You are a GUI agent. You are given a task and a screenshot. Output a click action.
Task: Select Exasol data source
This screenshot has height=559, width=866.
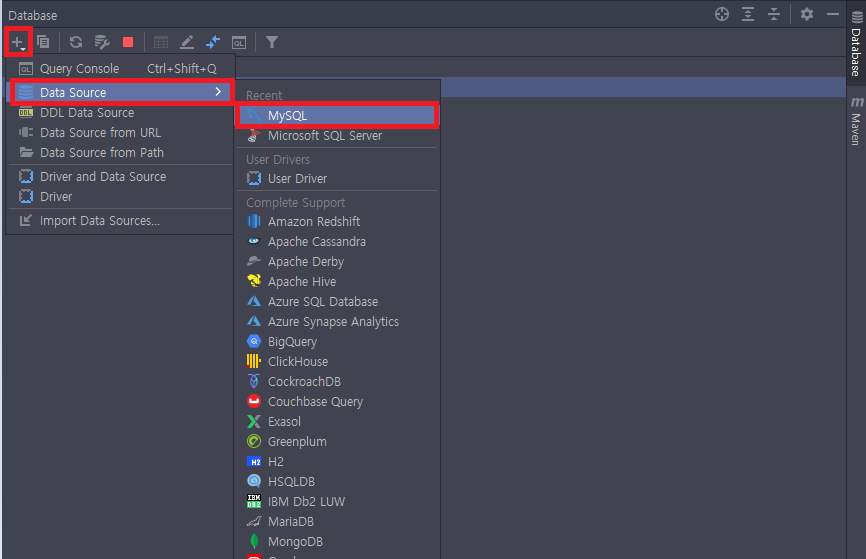pos(337,422)
